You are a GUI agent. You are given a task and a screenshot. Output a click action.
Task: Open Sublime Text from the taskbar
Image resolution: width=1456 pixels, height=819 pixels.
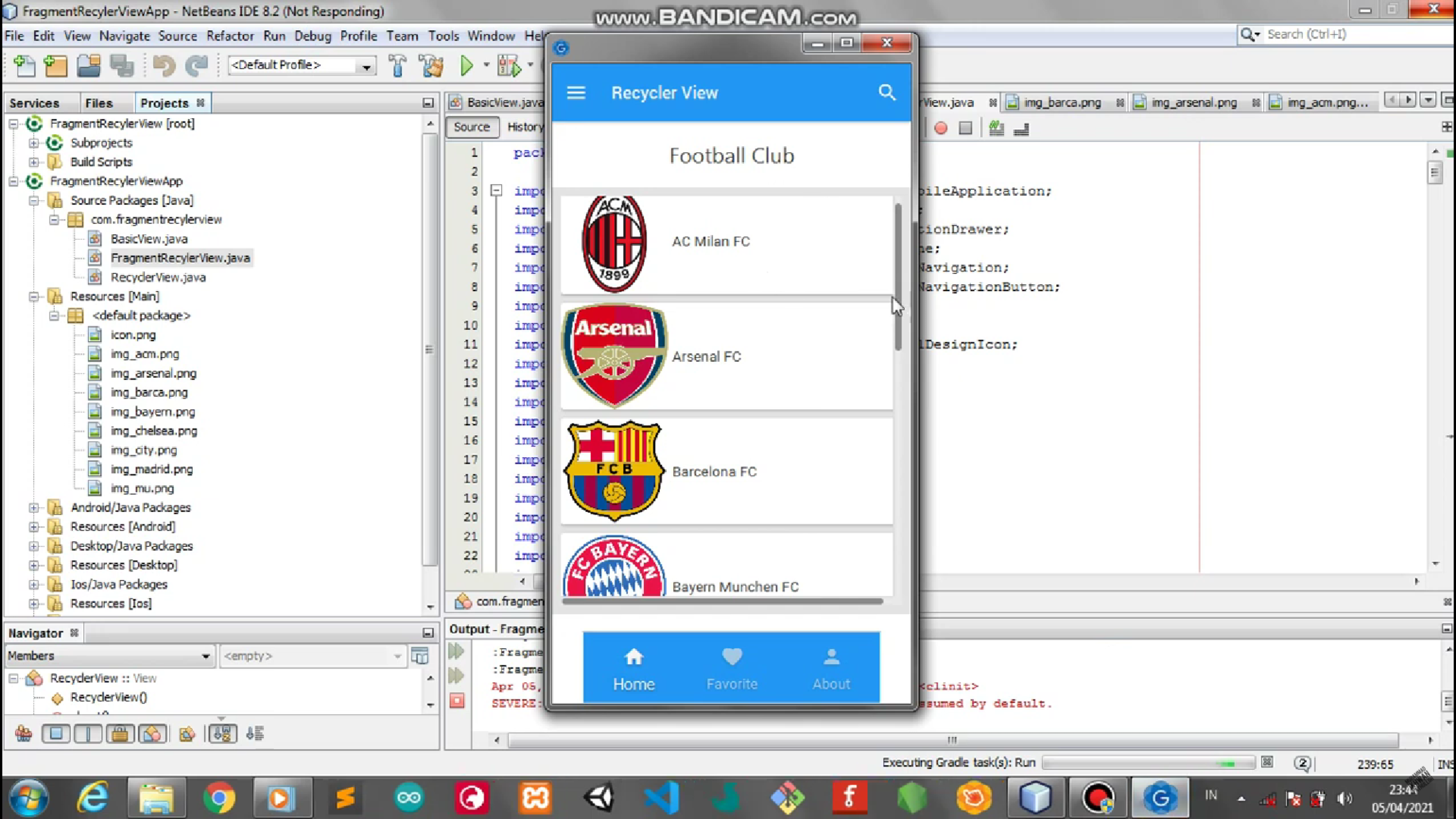[x=345, y=798]
